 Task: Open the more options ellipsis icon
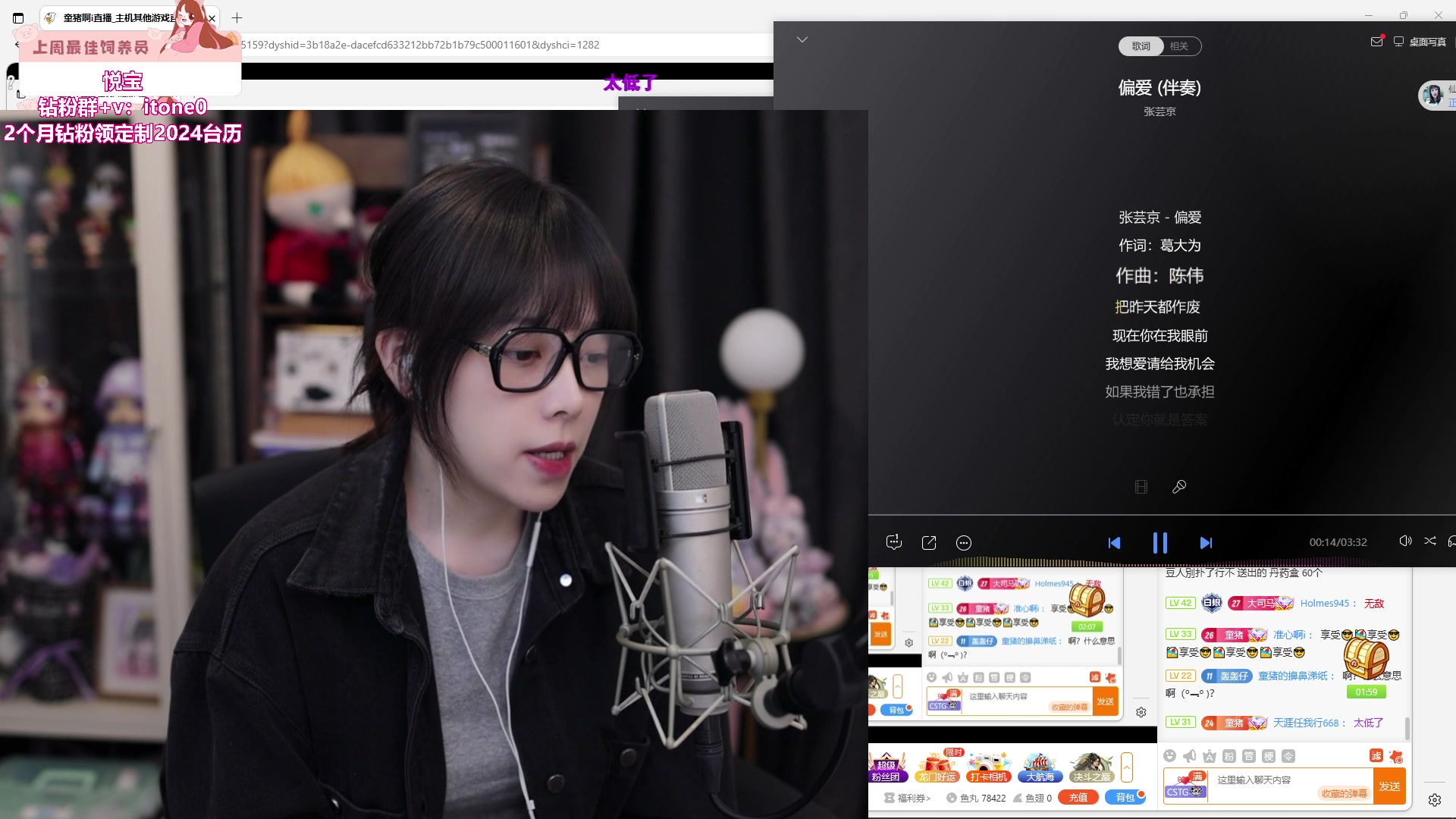[964, 542]
